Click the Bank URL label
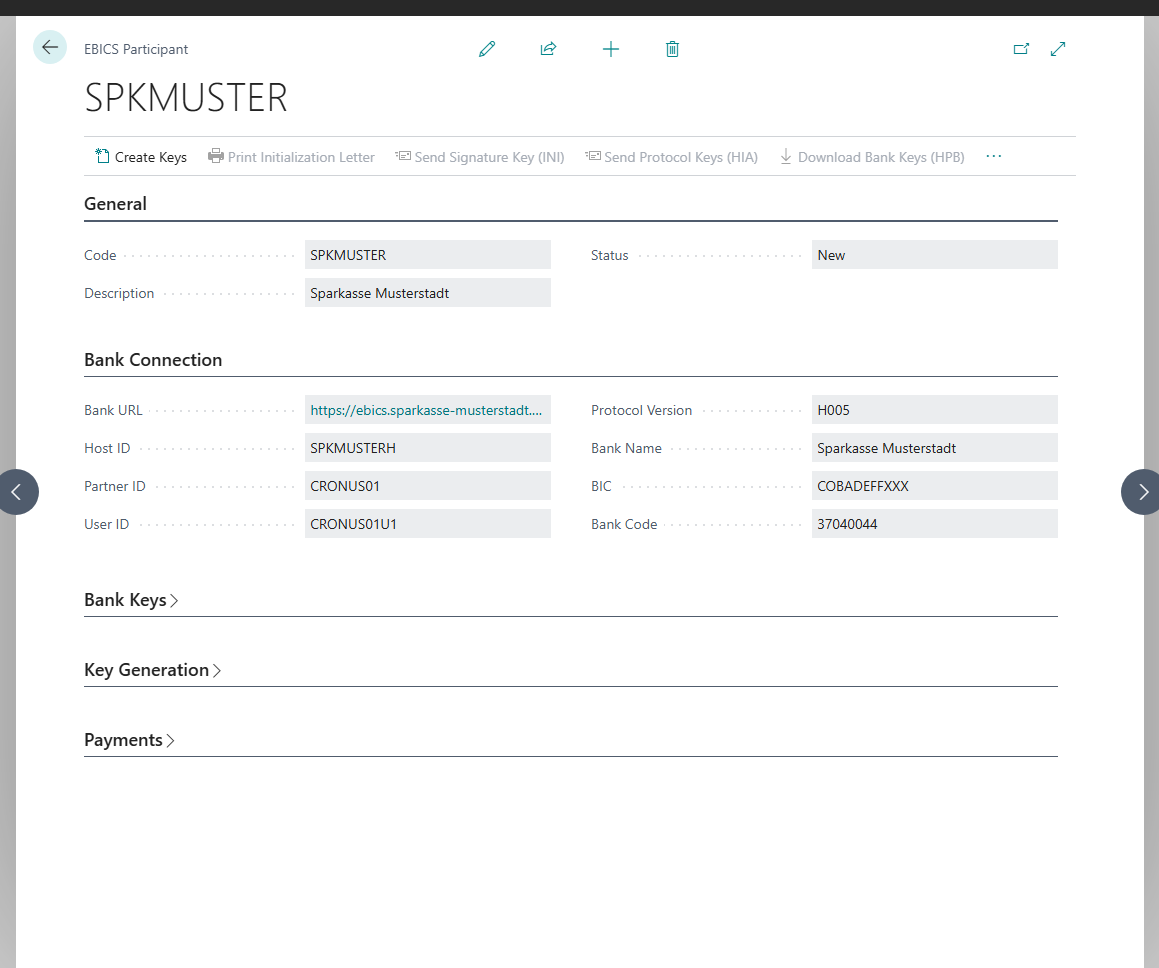The height and width of the screenshot is (968, 1159). [113, 410]
